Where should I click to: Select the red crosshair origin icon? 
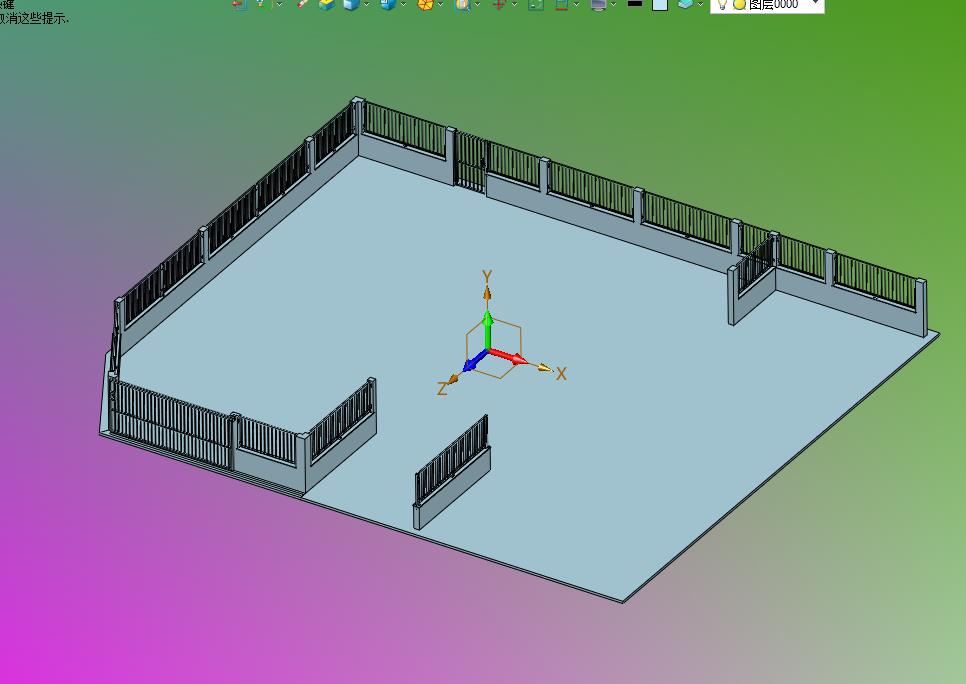pos(499,4)
